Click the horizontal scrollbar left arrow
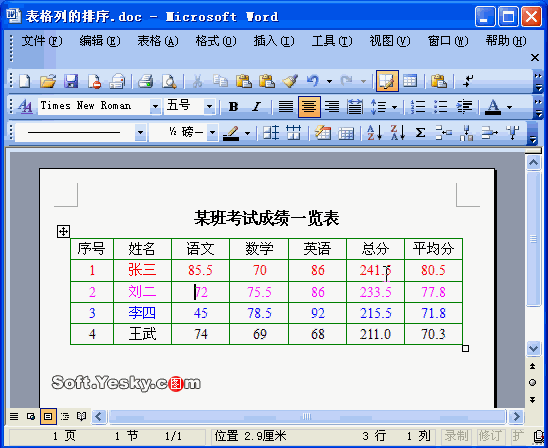The width and height of the screenshot is (548, 448). click(99, 417)
